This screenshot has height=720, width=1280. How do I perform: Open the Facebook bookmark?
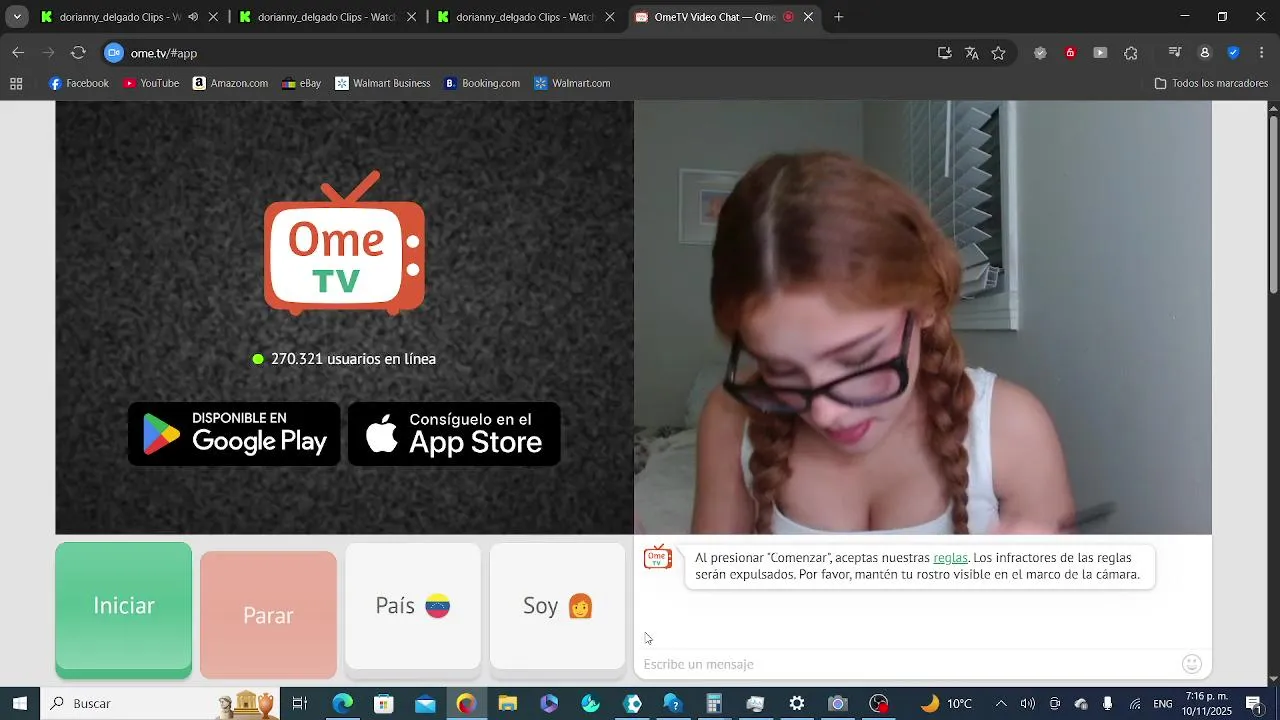click(79, 84)
